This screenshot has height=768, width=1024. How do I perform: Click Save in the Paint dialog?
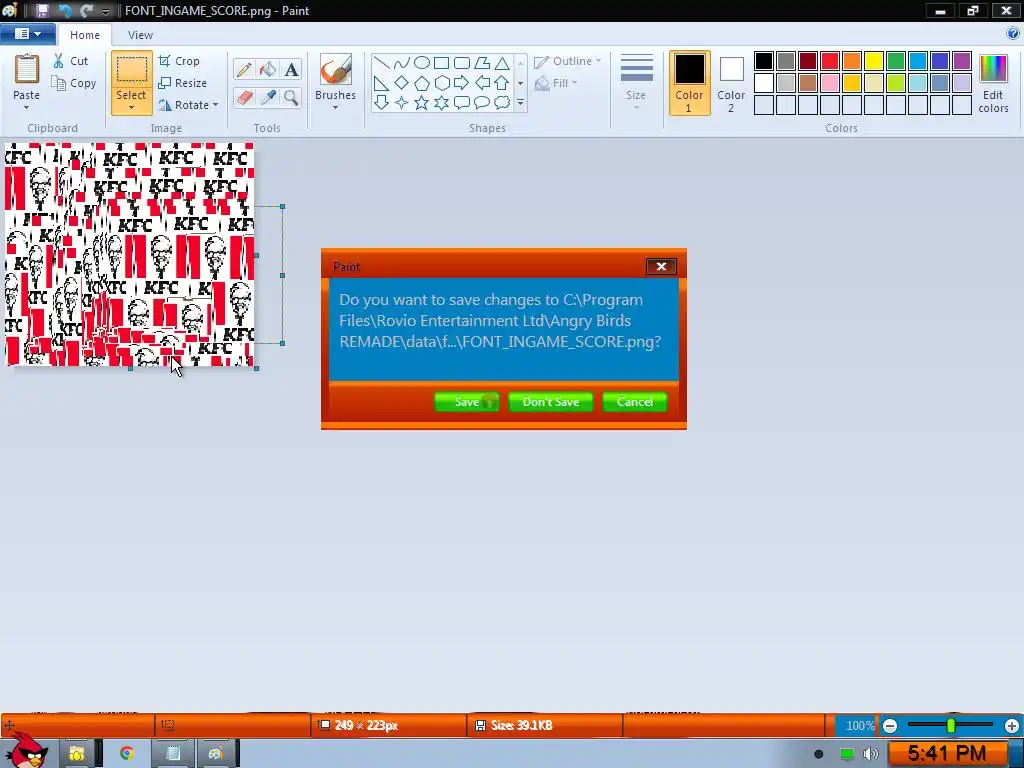467,402
